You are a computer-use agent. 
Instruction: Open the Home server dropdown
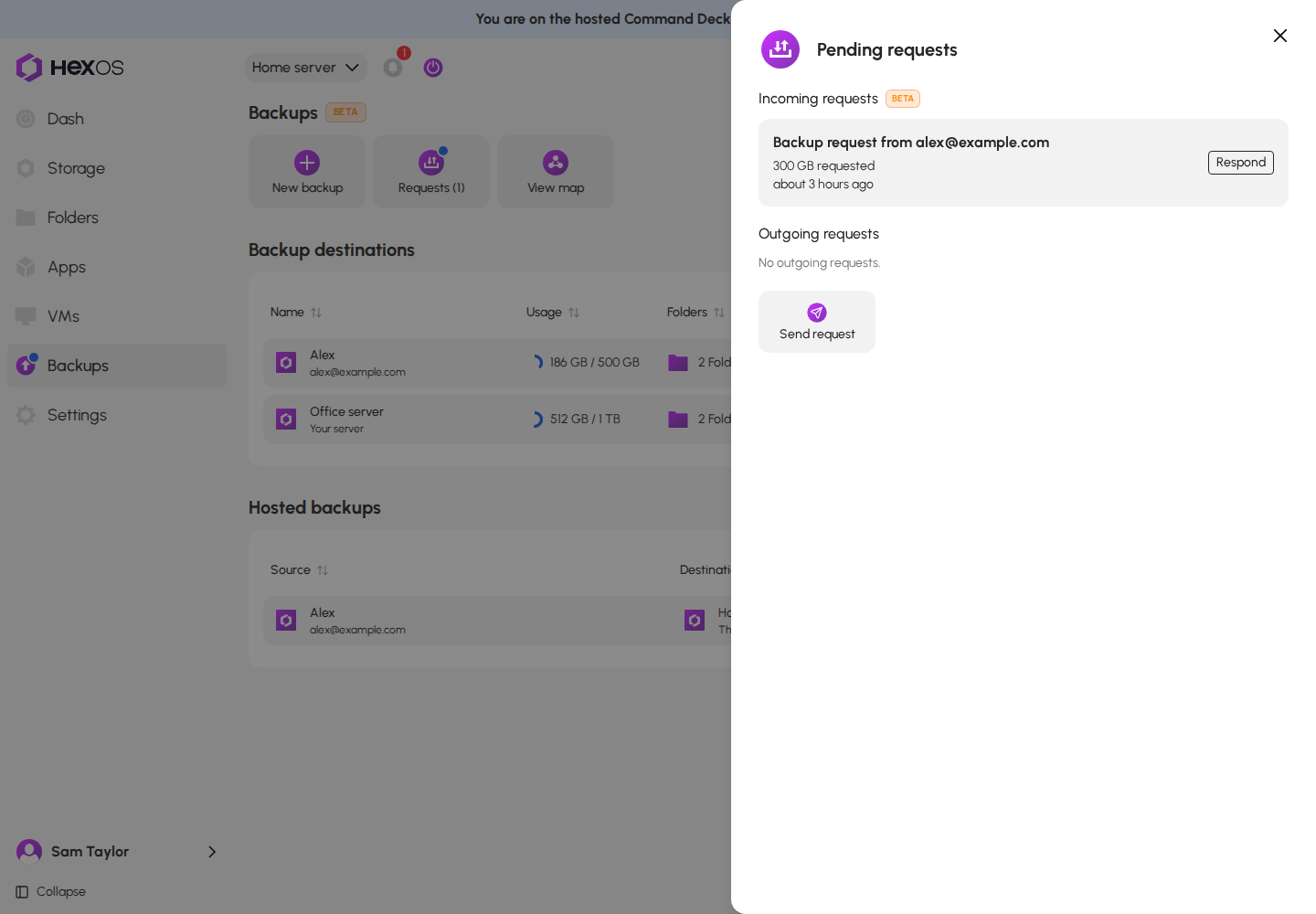pyautogui.click(x=305, y=68)
